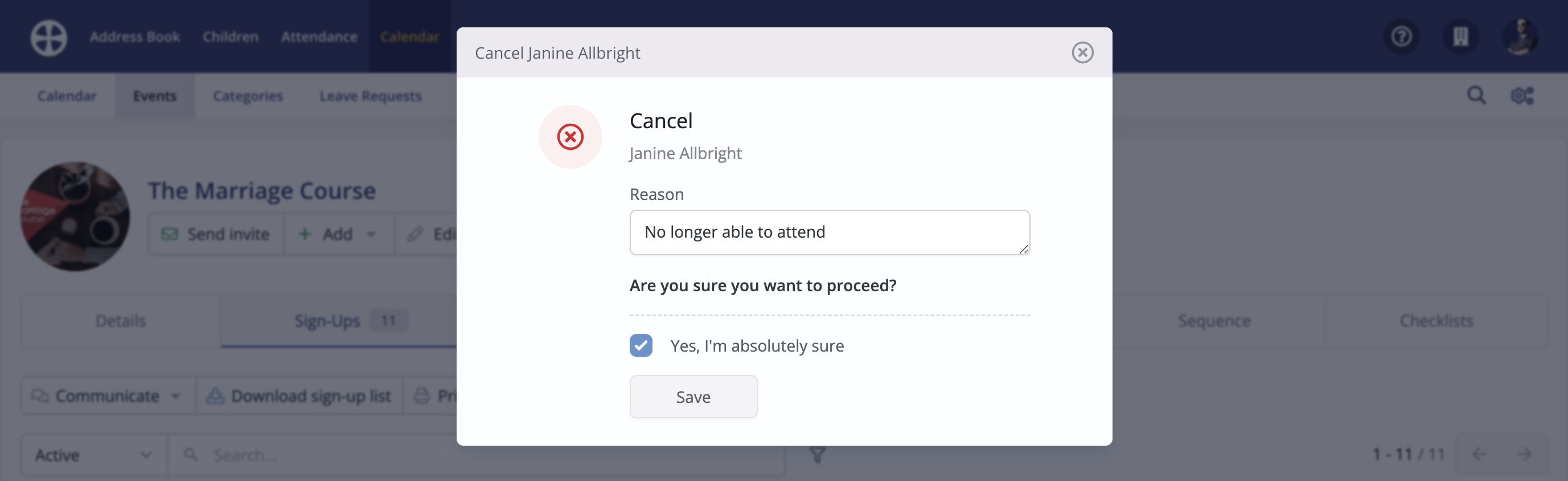Switch to the Categories sub-tab
This screenshot has height=481, width=1568.
click(248, 96)
